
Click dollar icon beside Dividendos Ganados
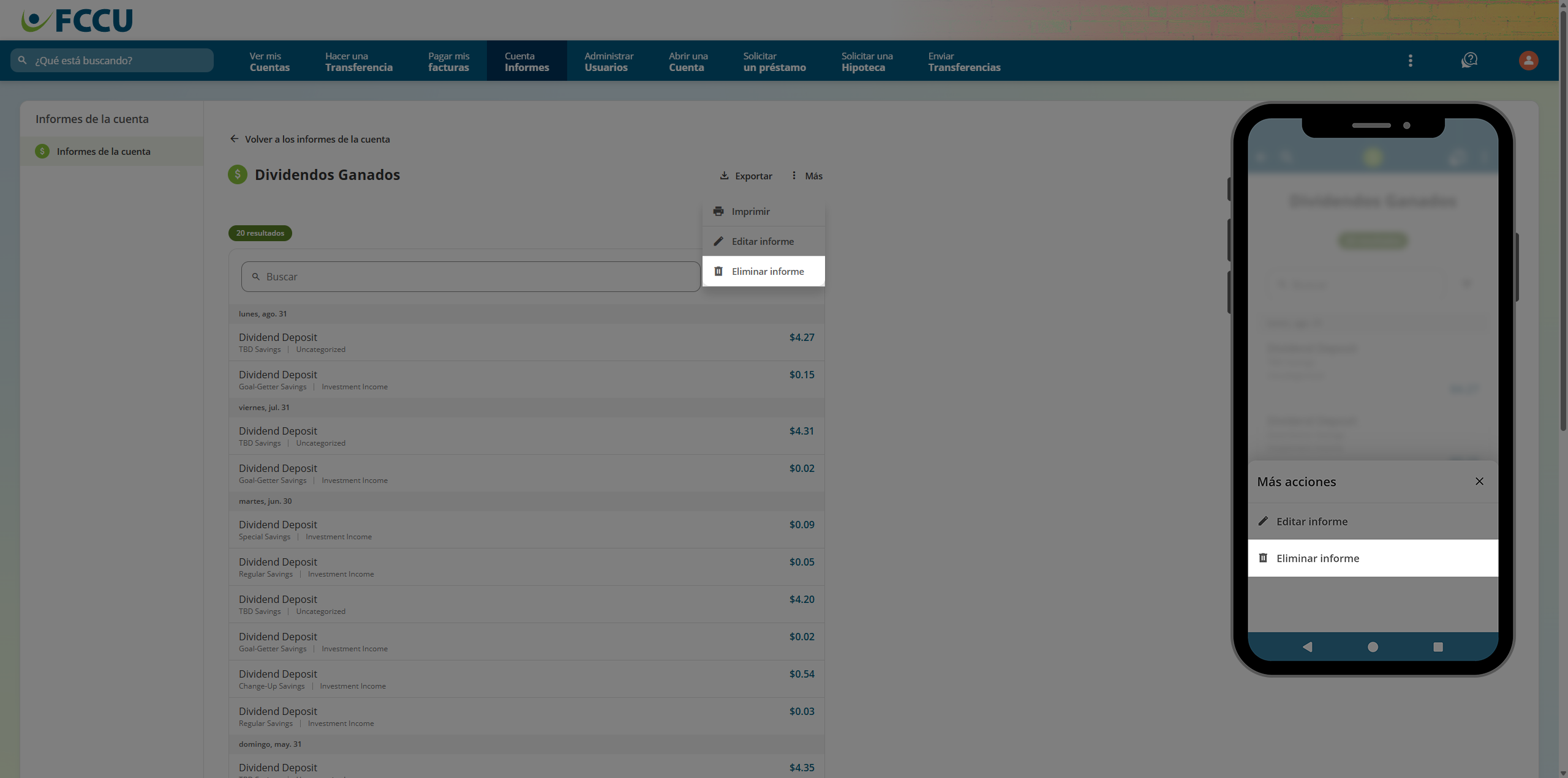(238, 174)
